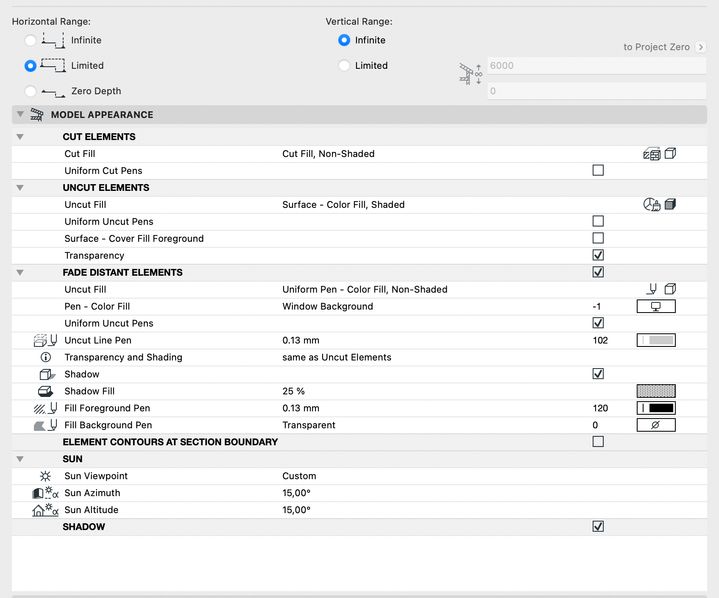Viewport: 719px width, 598px height.
Task: Click the Transparency and Shading info icon
Action: coord(46,357)
